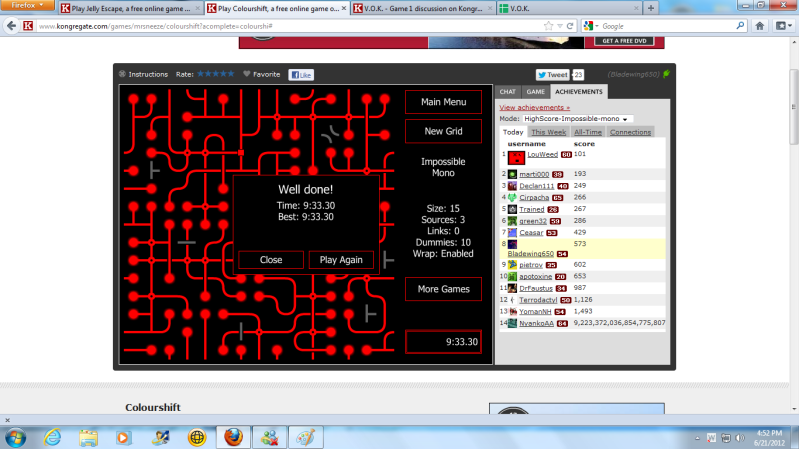The height and width of the screenshot is (449, 799).
Task: Click the GET A FREE DVD ad button
Action: pyautogui.click(x=624, y=41)
